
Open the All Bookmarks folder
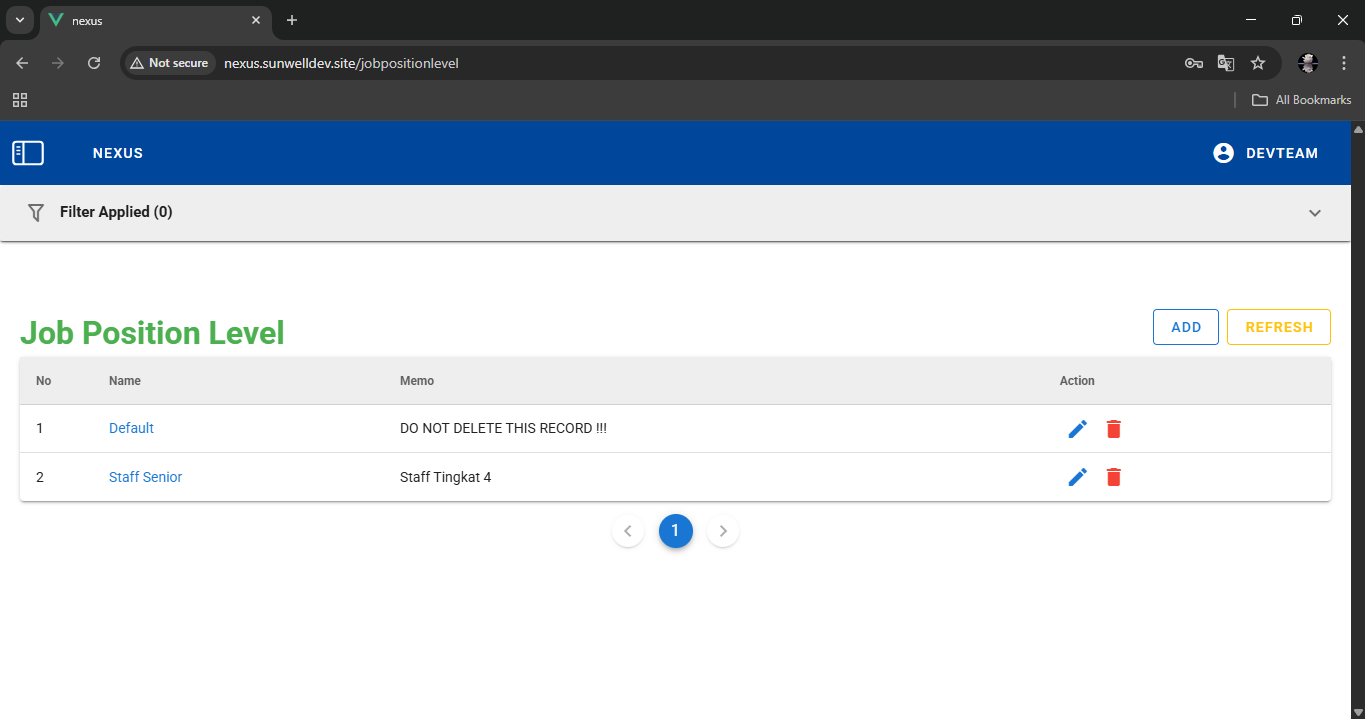[1302, 100]
